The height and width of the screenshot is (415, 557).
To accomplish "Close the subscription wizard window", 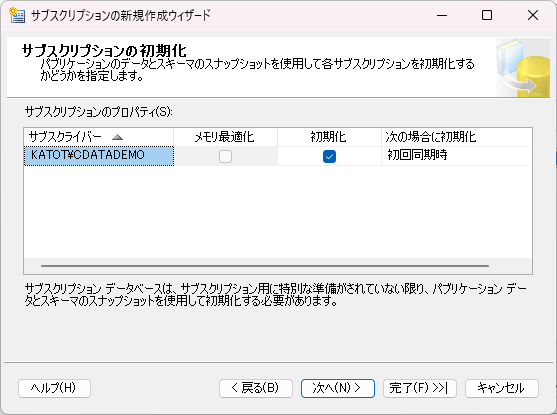I will (x=533, y=15).
